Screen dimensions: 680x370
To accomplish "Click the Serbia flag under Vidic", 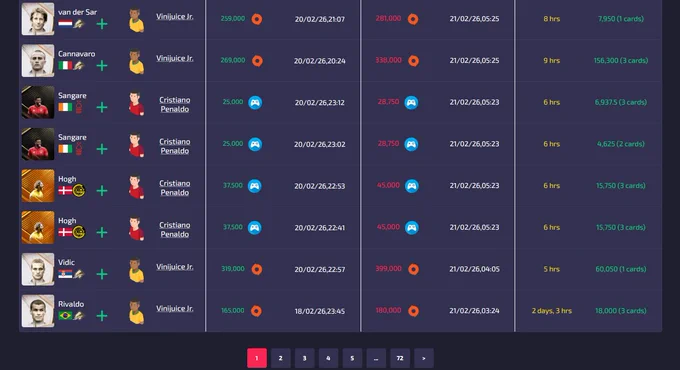I will [65, 274].
